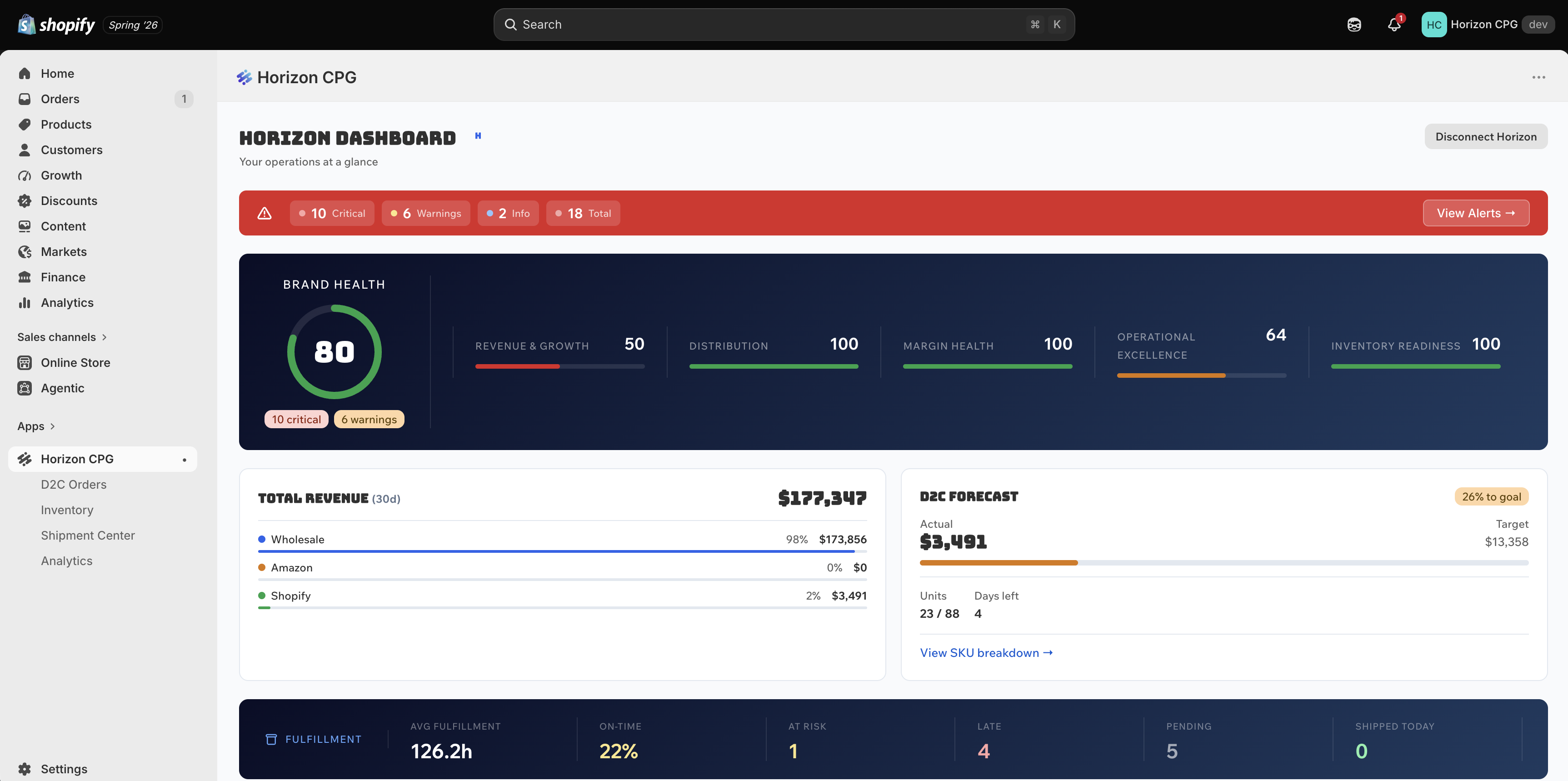
Task: Go to D2C Orders subpage
Action: coord(73,485)
